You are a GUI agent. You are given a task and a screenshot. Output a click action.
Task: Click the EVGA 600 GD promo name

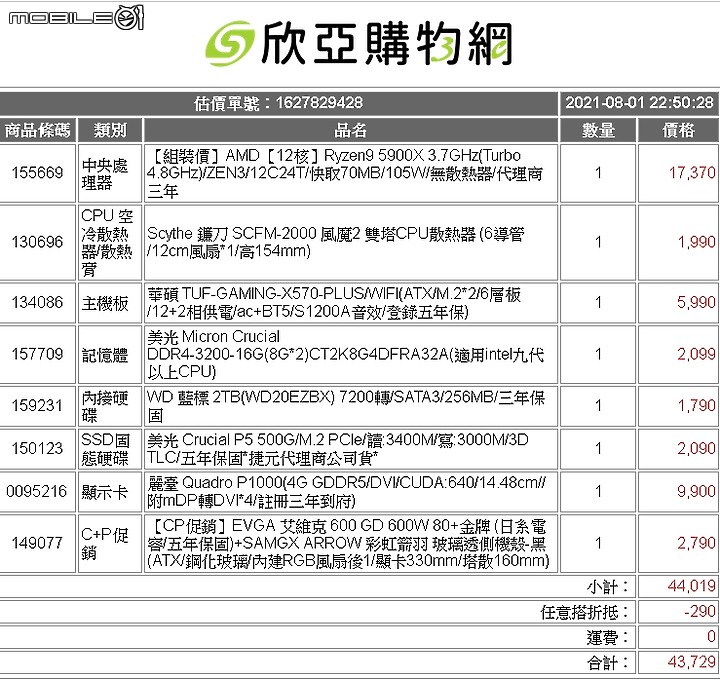point(348,543)
